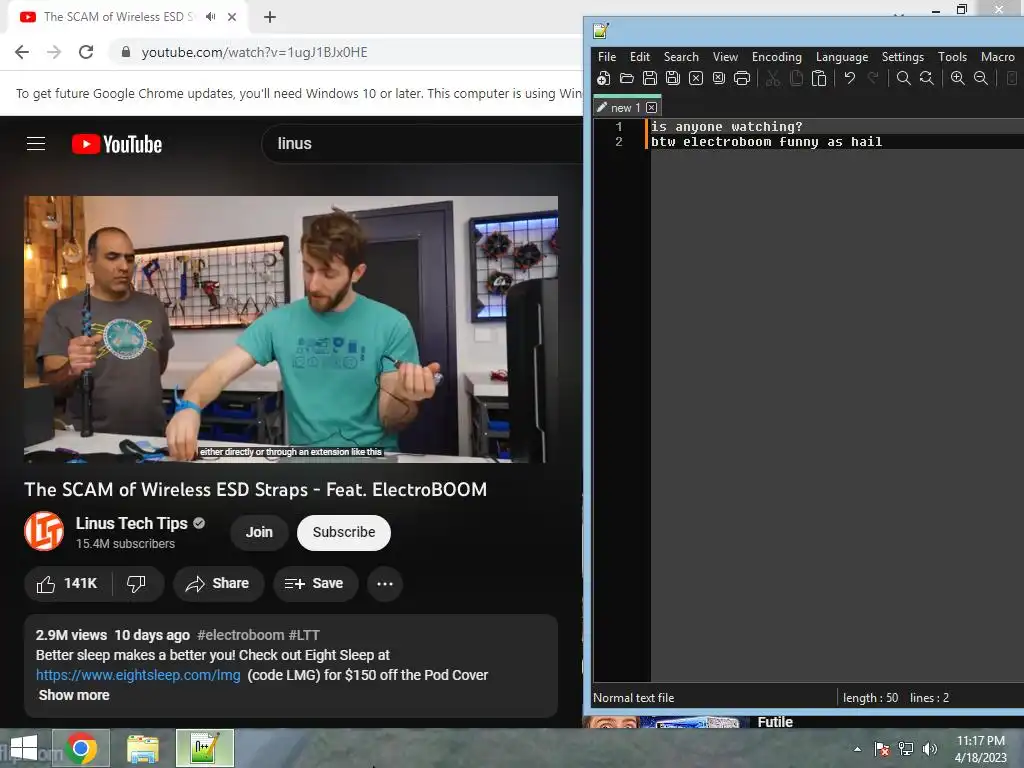Click line 2 text 'btw electroboom funny as hail'
This screenshot has width=1024, height=768.
[767, 142]
